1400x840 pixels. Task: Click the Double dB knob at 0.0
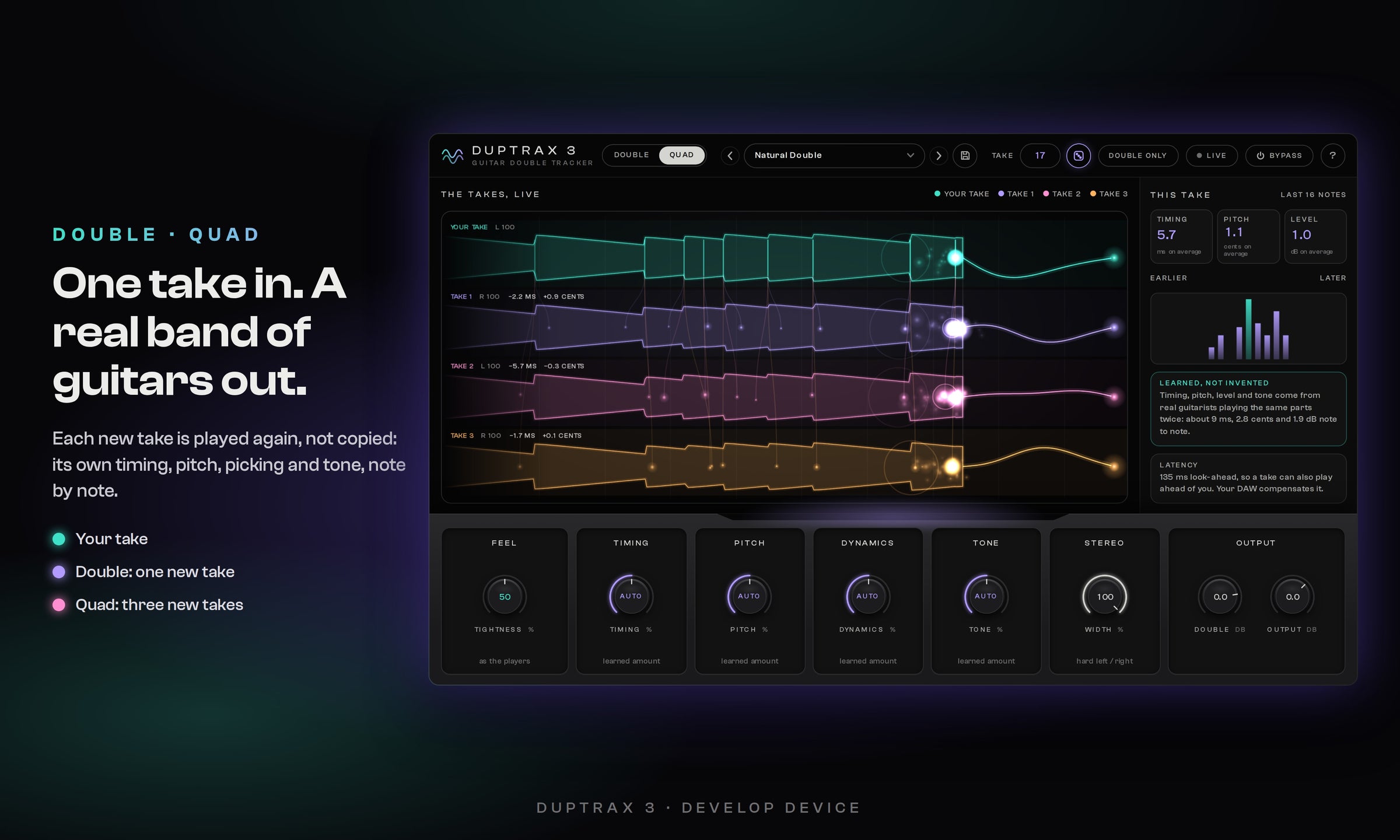click(x=1220, y=596)
